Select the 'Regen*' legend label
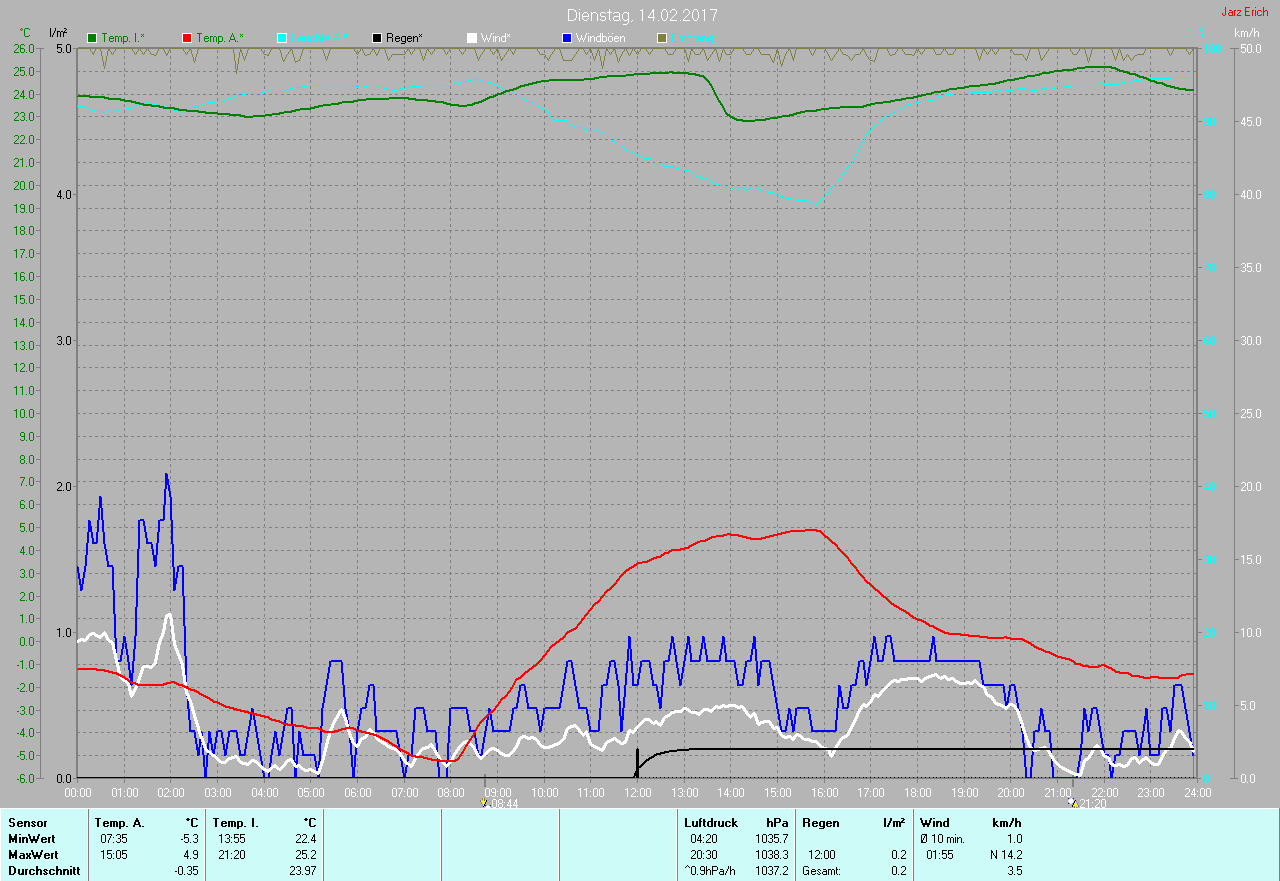 404,38
